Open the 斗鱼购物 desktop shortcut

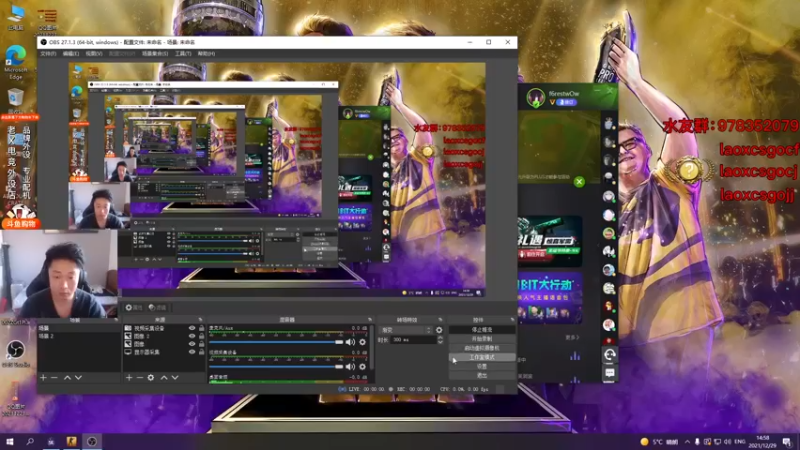click(21, 216)
